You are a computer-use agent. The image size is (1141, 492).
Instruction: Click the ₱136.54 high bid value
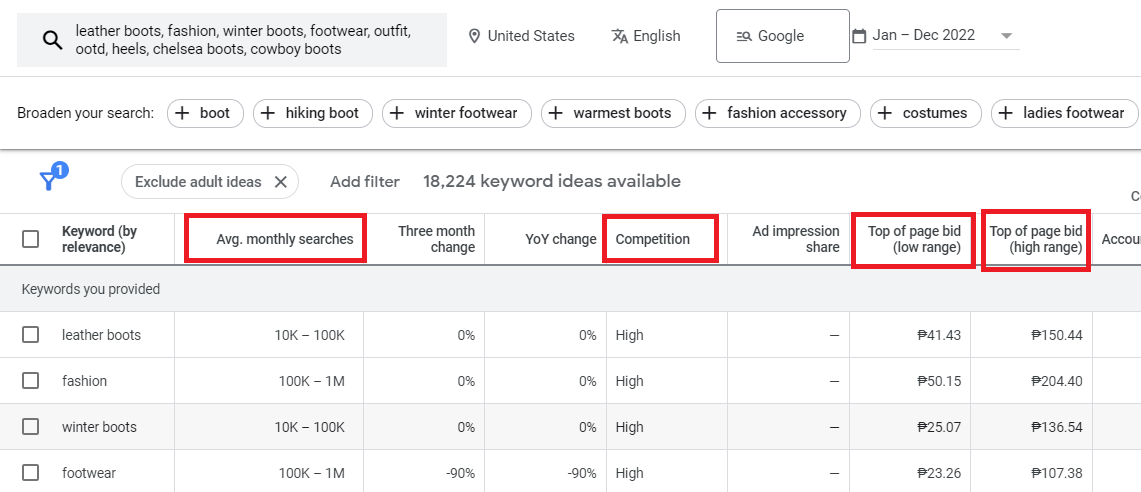coord(1057,426)
